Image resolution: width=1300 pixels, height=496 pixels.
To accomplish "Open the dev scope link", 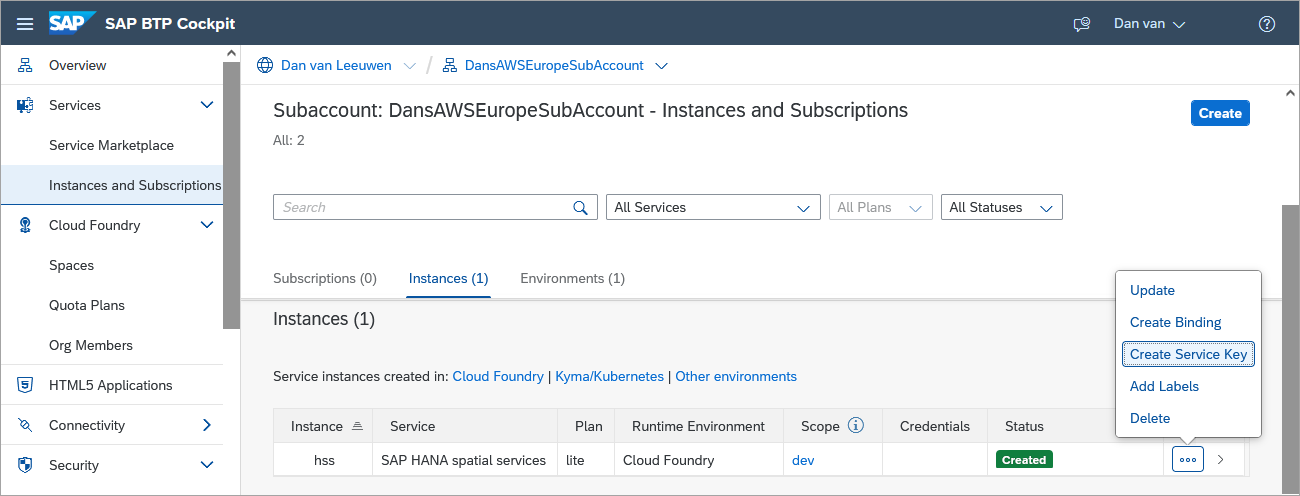I will (x=803, y=460).
